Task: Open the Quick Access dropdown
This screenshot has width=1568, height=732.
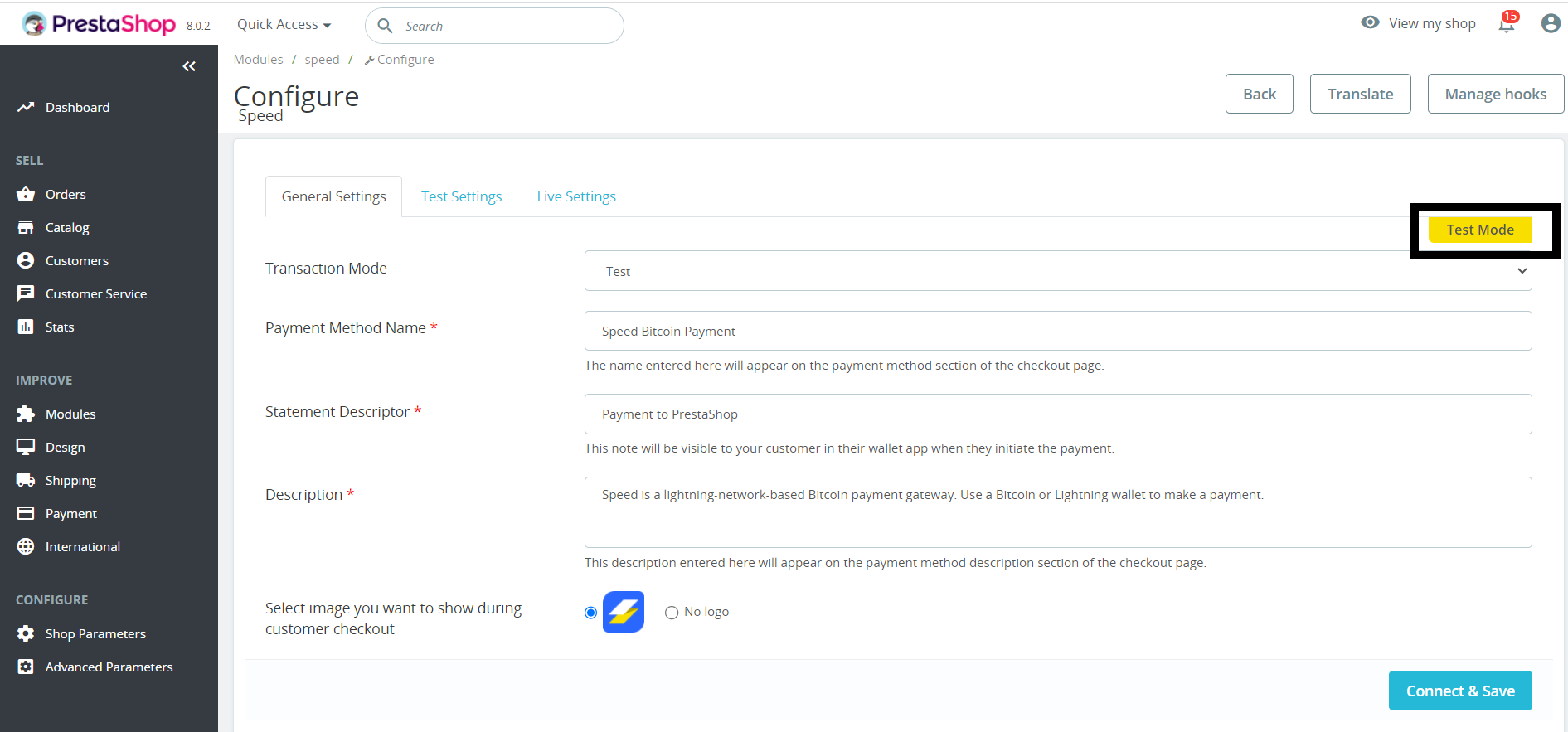Action: point(284,24)
